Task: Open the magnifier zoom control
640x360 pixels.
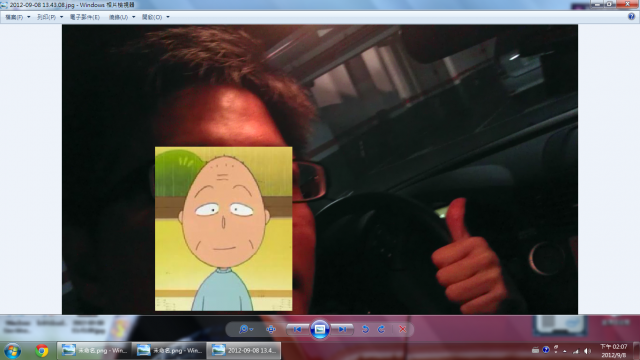Action: click(246, 329)
